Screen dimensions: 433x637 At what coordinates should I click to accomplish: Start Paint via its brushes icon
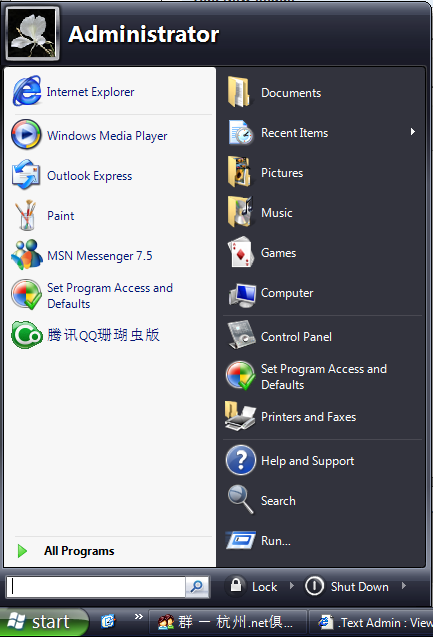pyautogui.click(x=26, y=215)
